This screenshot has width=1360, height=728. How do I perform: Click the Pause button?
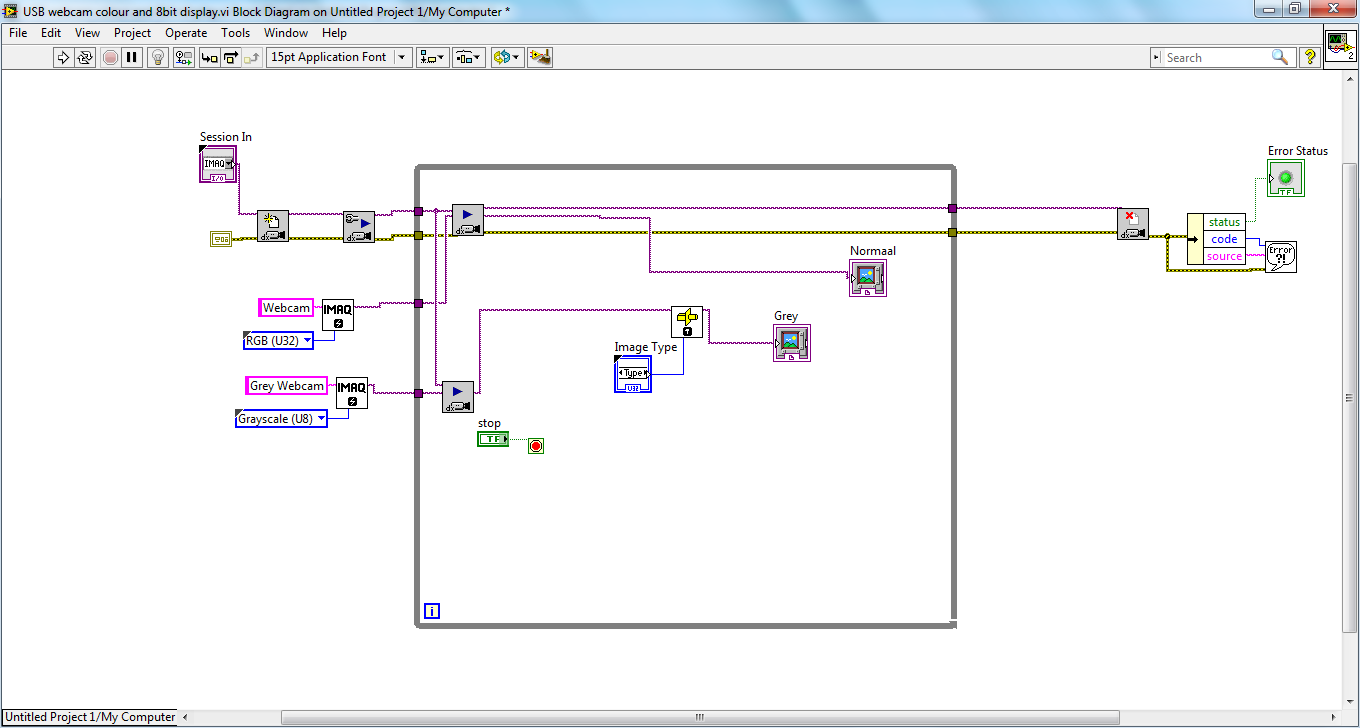[x=132, y=57]
